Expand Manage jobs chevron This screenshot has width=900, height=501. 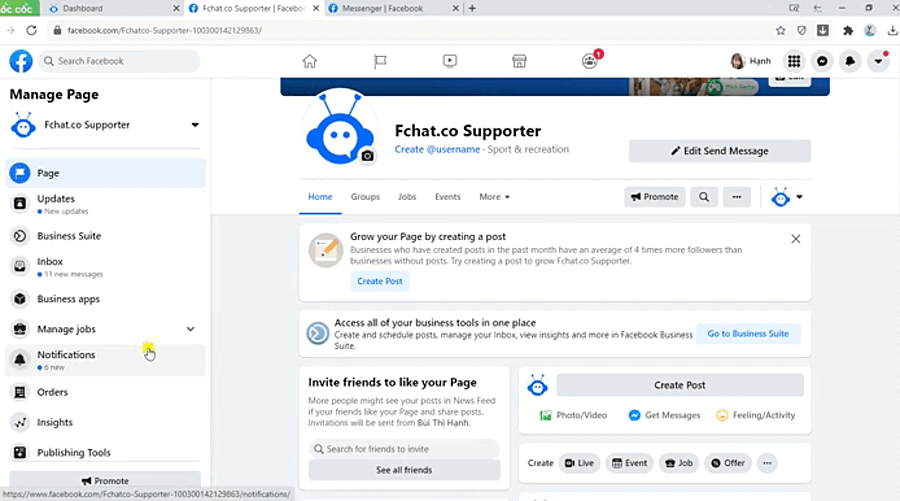[x=191, y=329]
